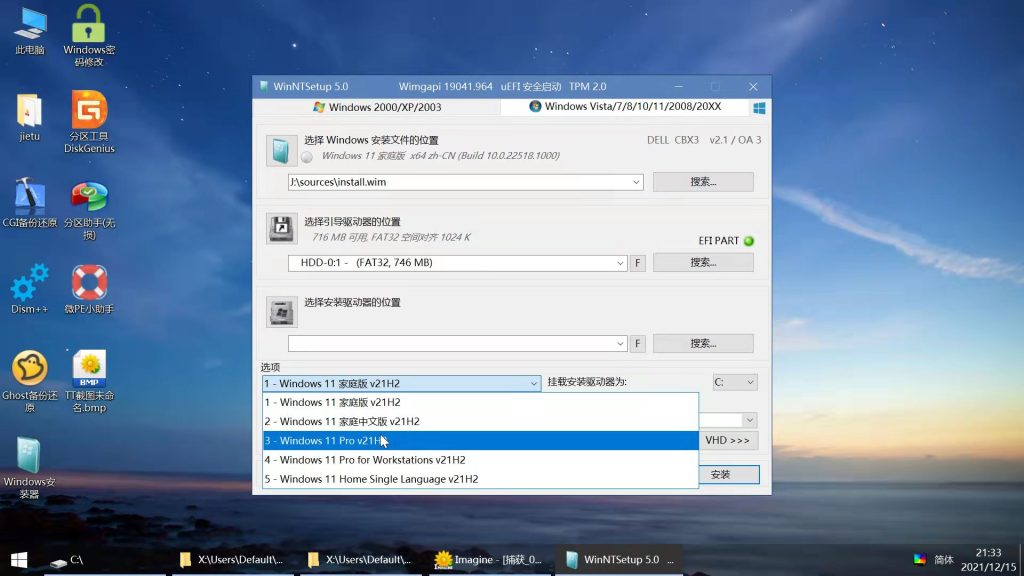Click the boot drive floppy icon
Image resolution: width=1024 pixels, height=576 pixels.
[x=281, y=229]
